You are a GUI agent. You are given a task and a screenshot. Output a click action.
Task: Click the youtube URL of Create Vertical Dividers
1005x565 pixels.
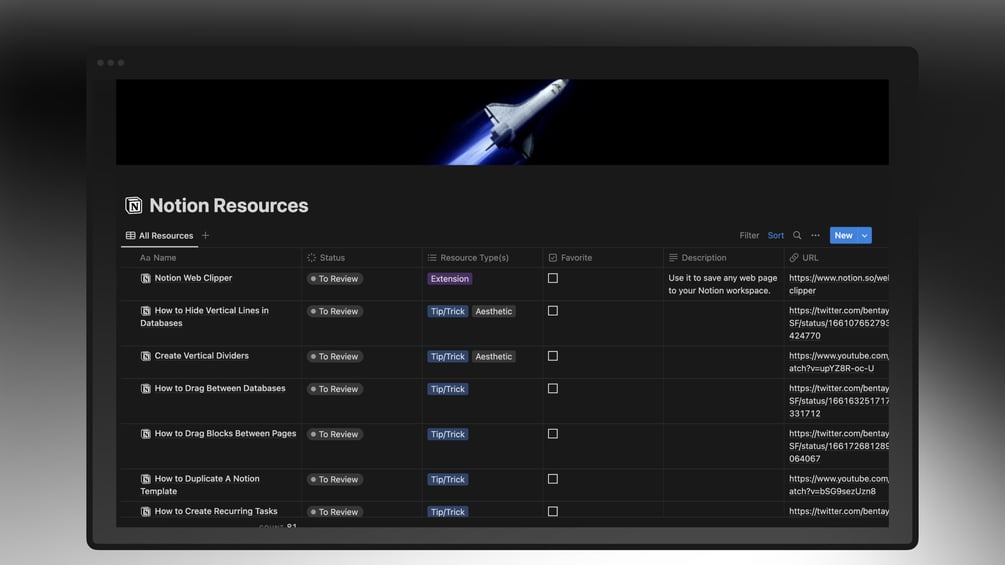(x=838, y=362)
